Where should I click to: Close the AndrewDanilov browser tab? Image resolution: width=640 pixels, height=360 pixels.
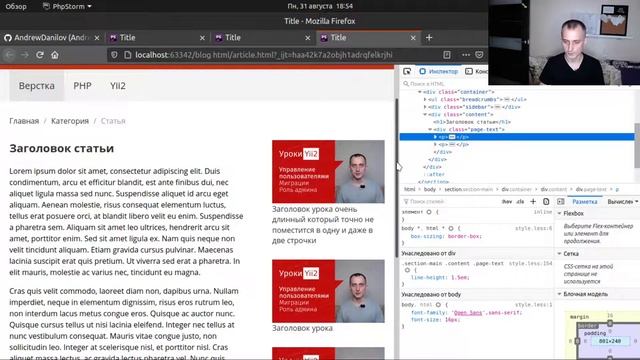coord(97,38)
